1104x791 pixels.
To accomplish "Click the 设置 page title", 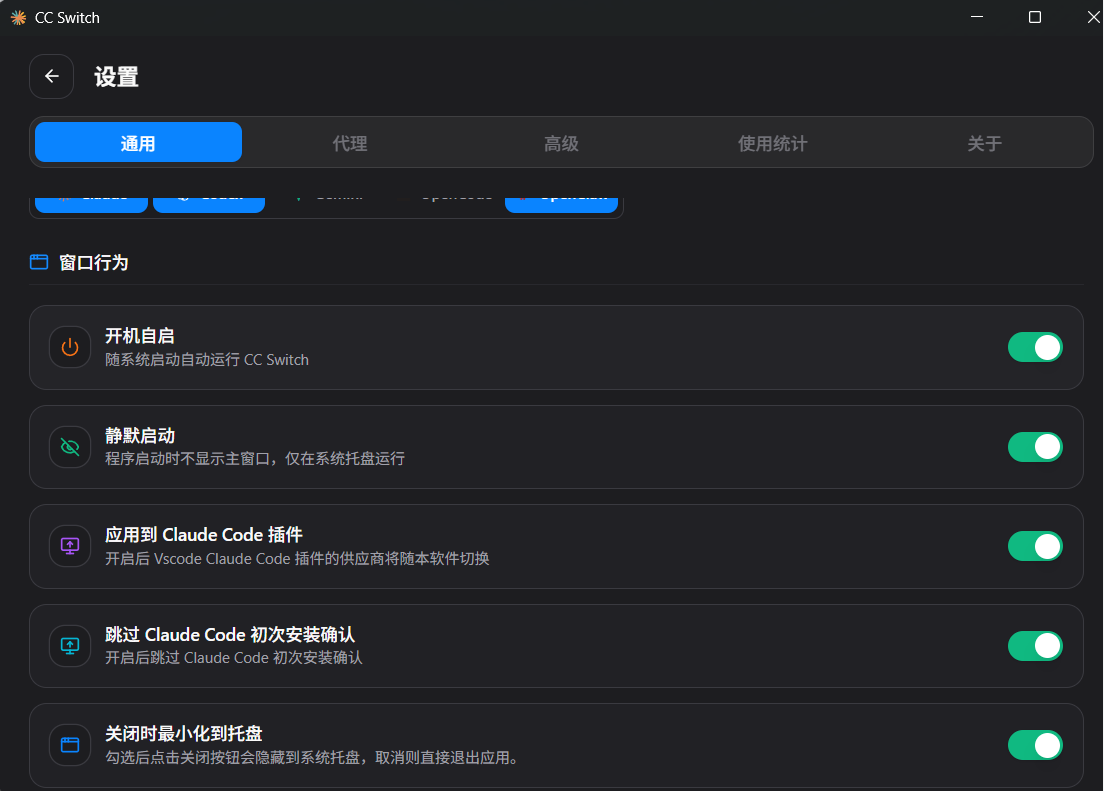I will click(116, 77).
